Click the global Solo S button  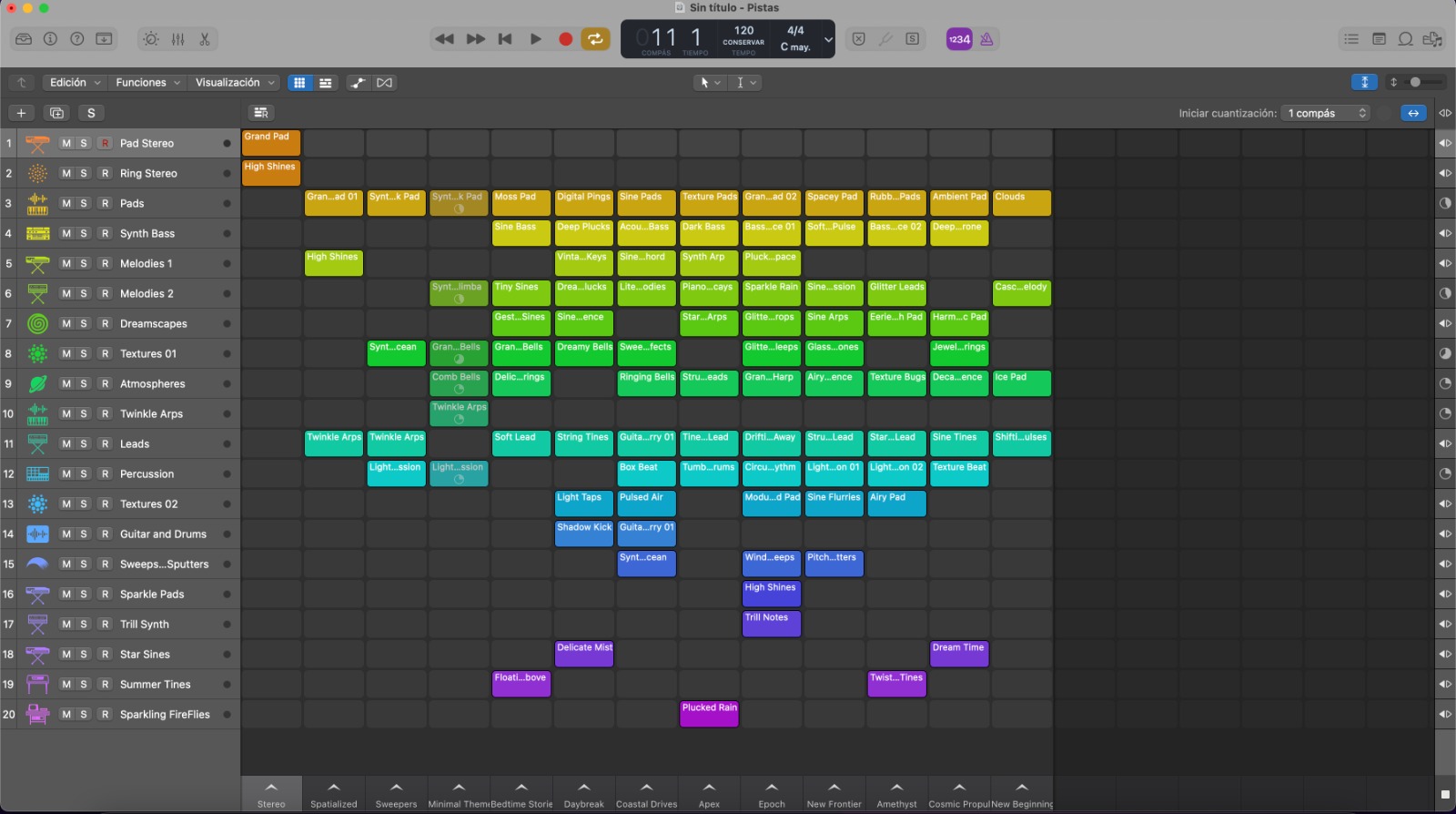click(x=91, y=113)
